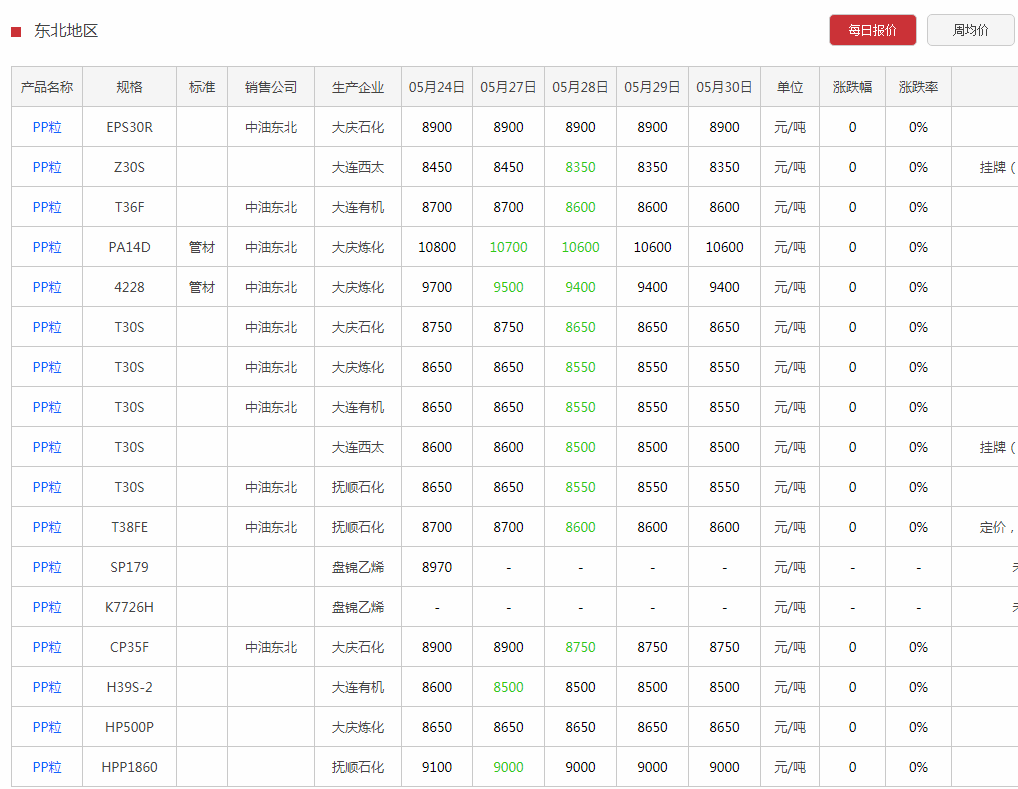Click the HPP1860 specification cell
The image size is (1018, 789).
[129, 768]
